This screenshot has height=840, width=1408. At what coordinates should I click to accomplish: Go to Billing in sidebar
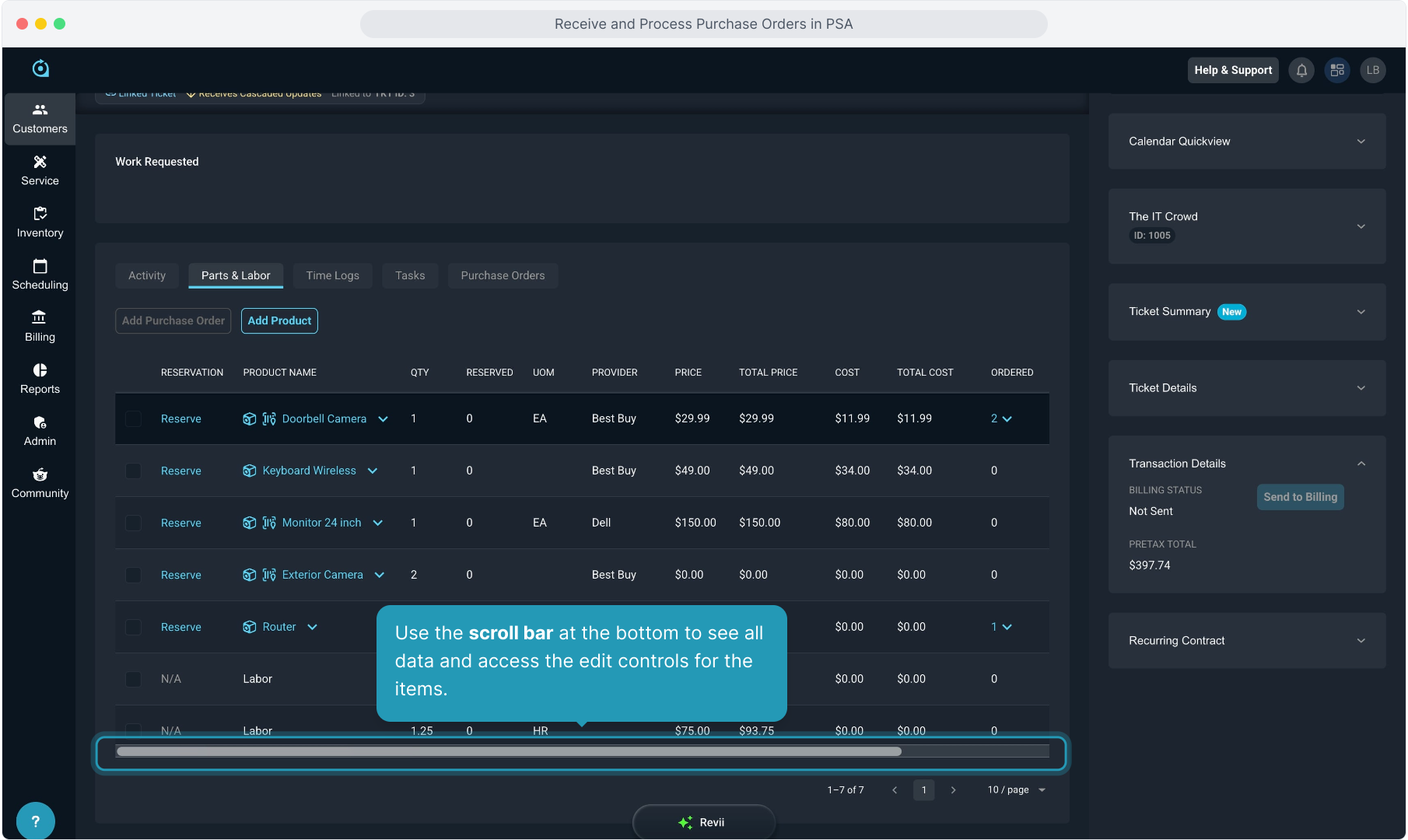point(40,326)
